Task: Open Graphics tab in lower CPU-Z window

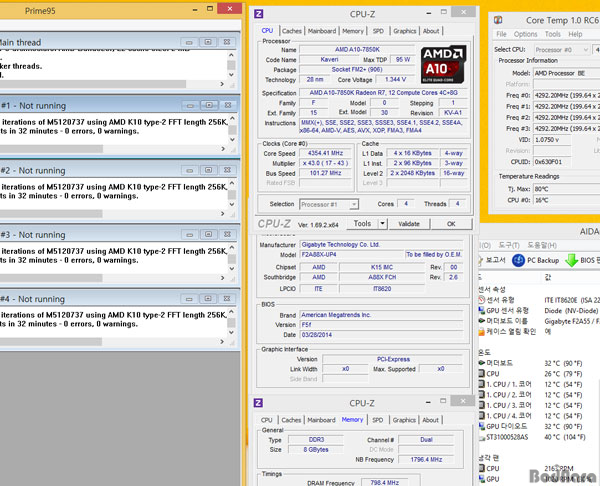Action: 404,420
